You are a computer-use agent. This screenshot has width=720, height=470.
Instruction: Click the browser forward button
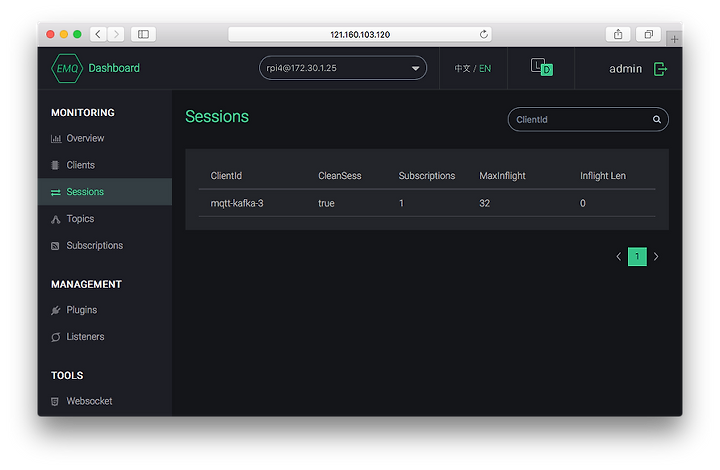pyautogui.click(x=116, y=34)
